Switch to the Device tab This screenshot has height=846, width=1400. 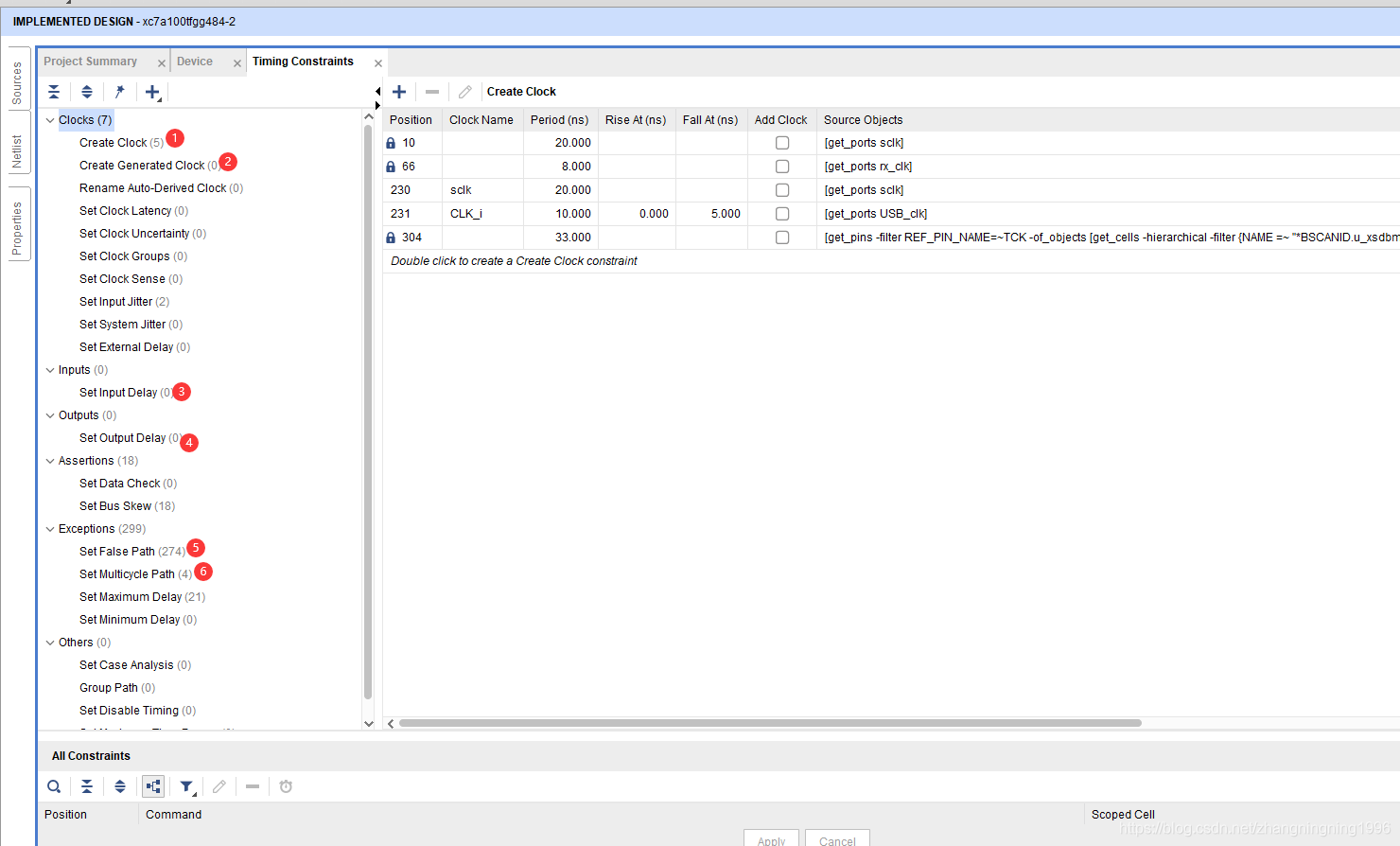(195, 62)
